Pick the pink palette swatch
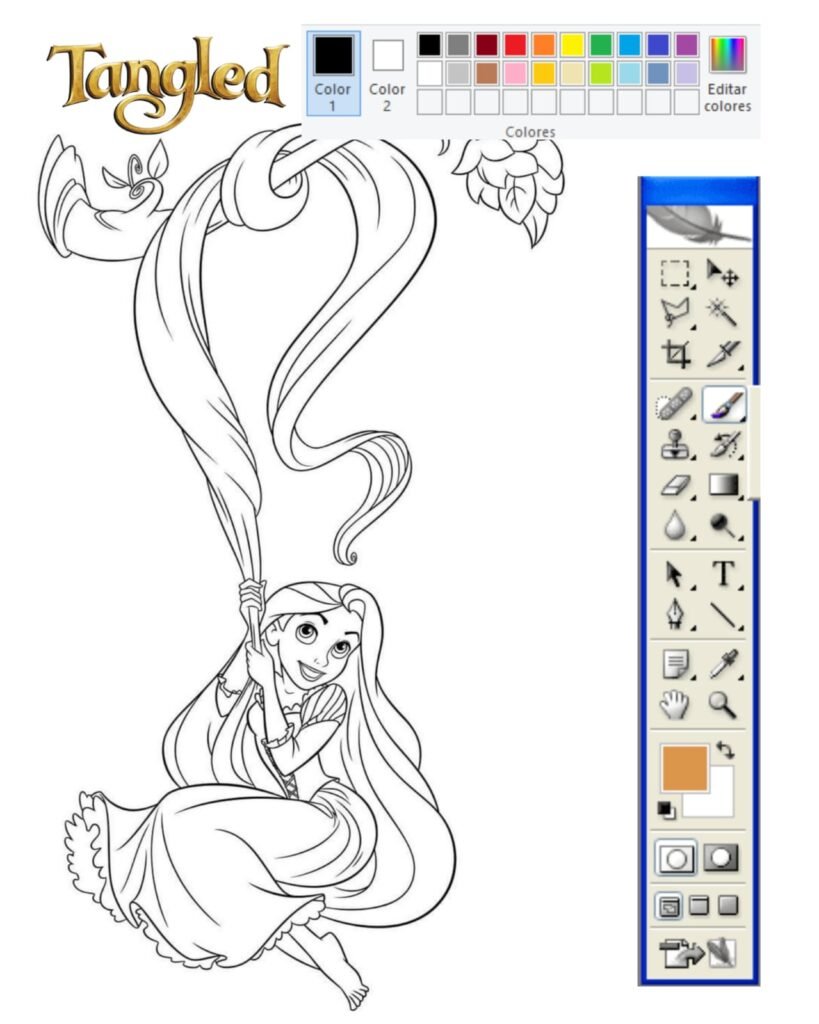Viewport: 819px width, 1024px height. 515,73
